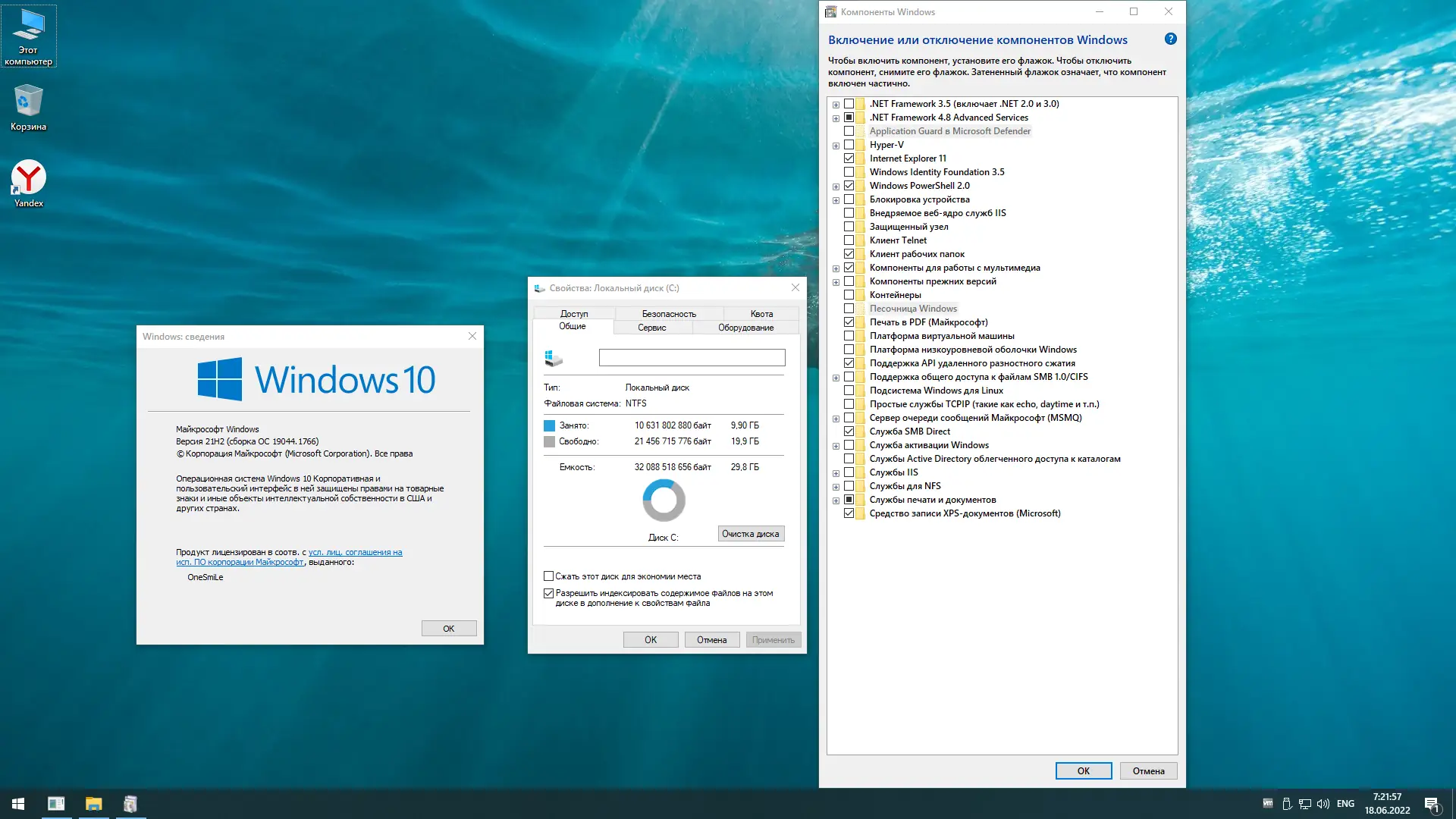This screenshot has width=1456, height=819.
Task: Check the compress this disk checkbox
Action: tap(548, 576)
